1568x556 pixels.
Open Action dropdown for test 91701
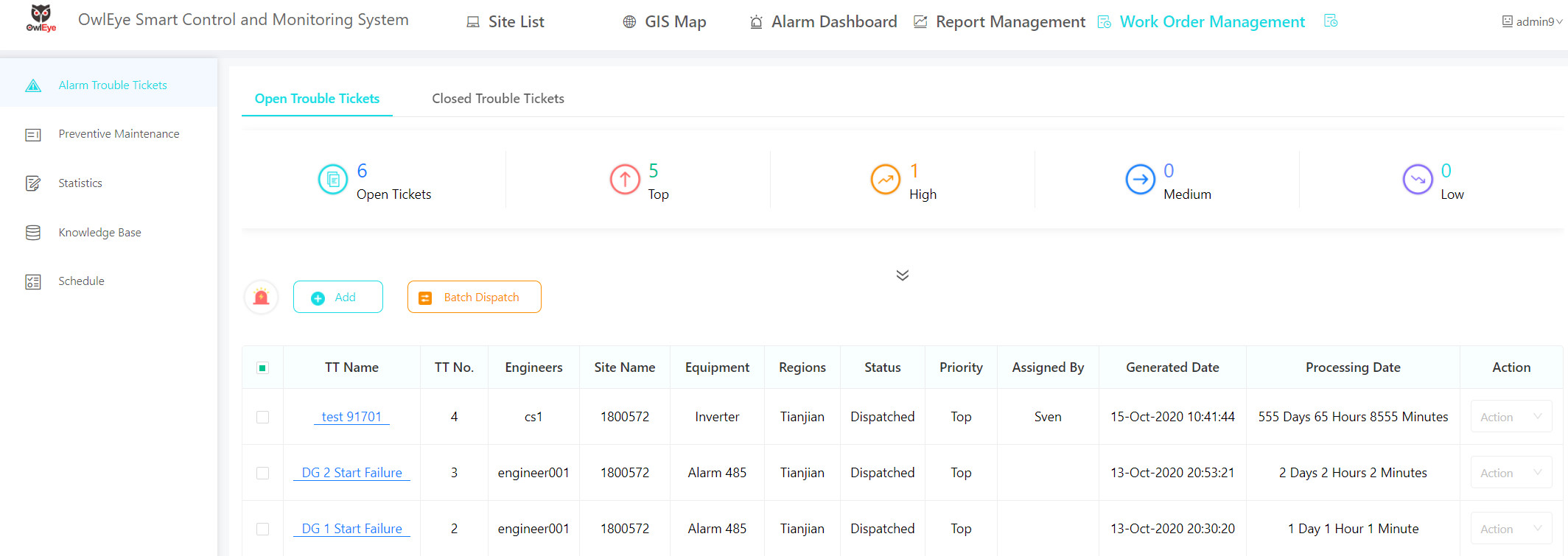(1511, 417)
